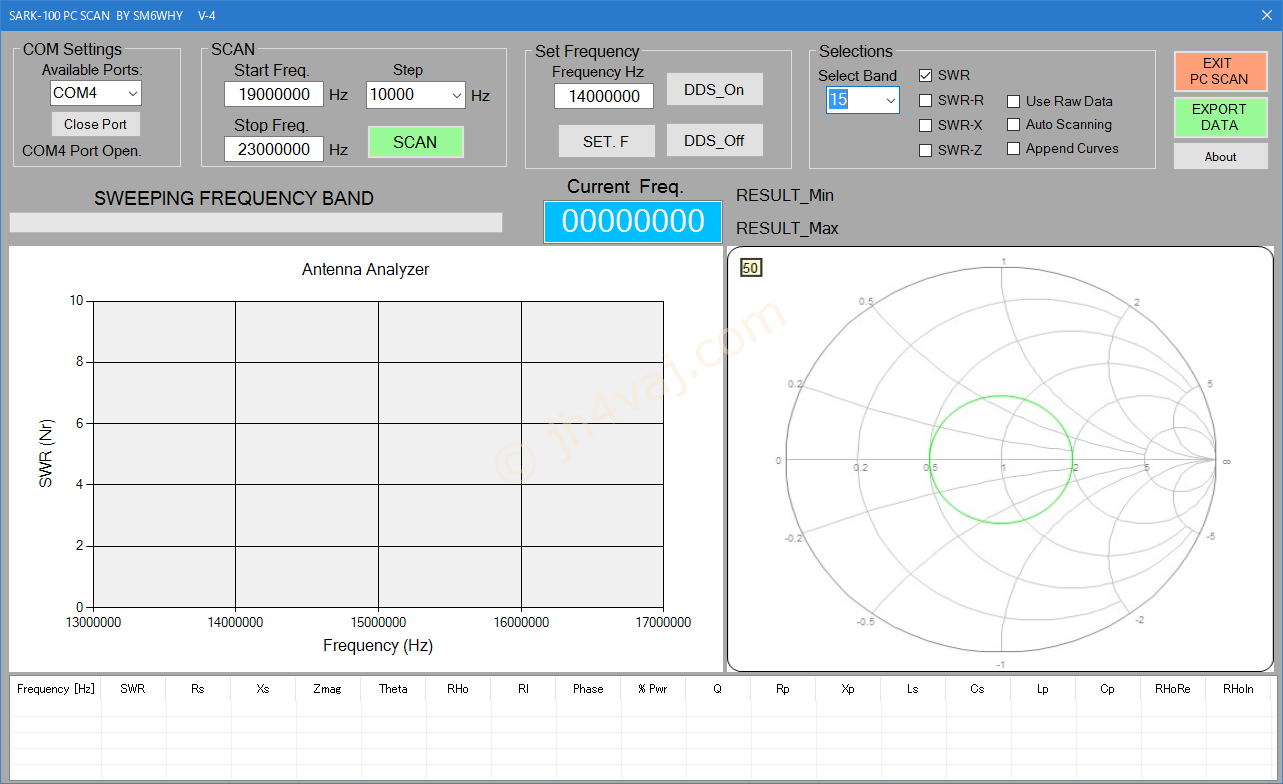
Task: Click the Cp column header
Action: (1108, 688)
